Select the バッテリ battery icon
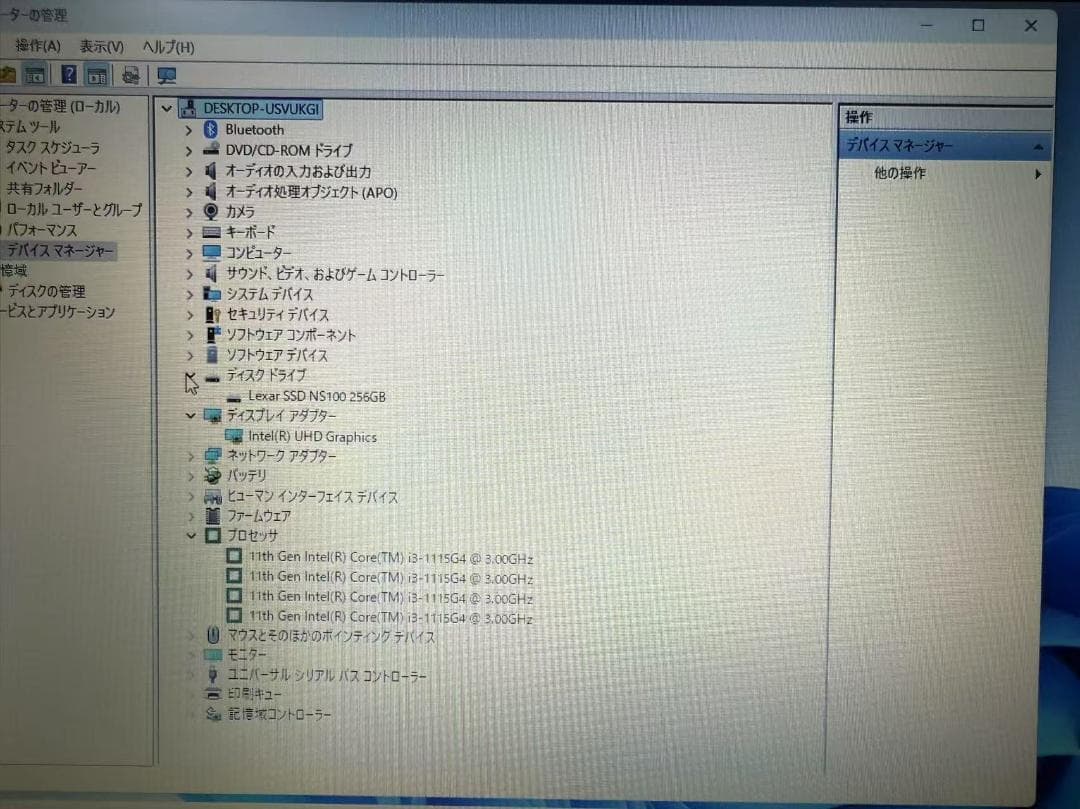 [212, 475]
